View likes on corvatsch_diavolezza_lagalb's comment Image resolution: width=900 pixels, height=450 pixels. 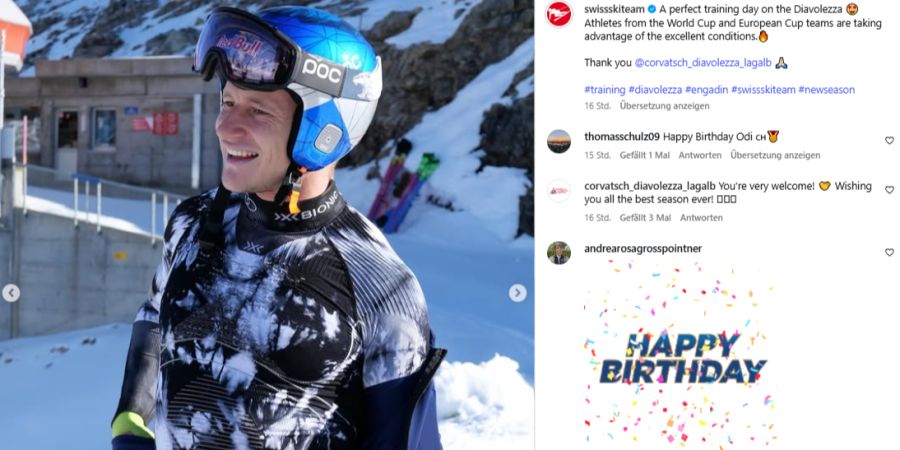[645, 218]
